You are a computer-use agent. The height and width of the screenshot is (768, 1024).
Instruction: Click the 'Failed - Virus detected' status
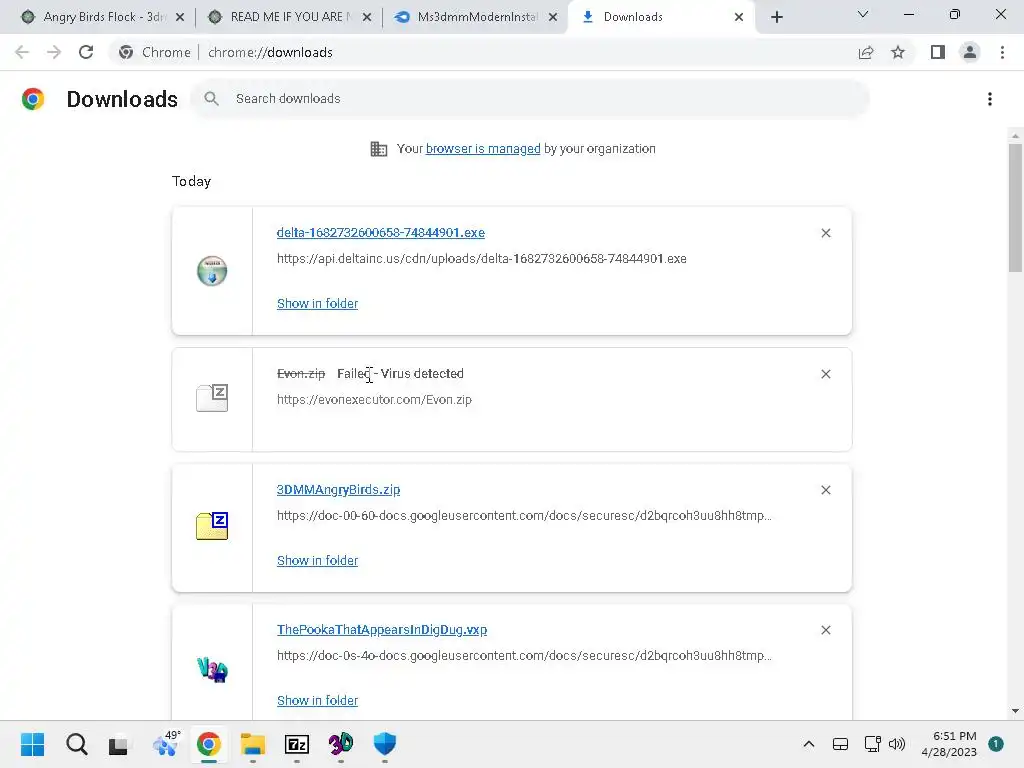pyautogui.click(x=400, y=374)
